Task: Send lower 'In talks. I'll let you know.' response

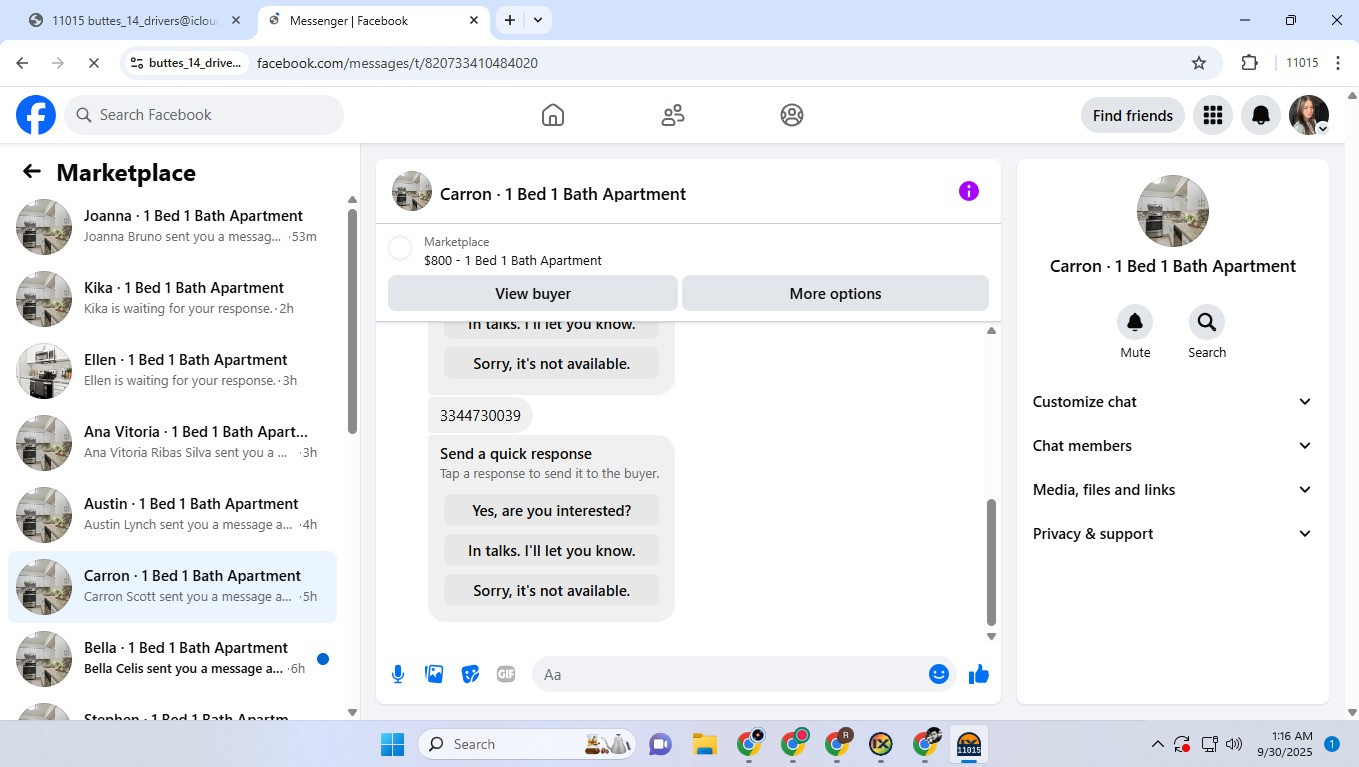Action: pyautogui.click(x=551, y=550)
